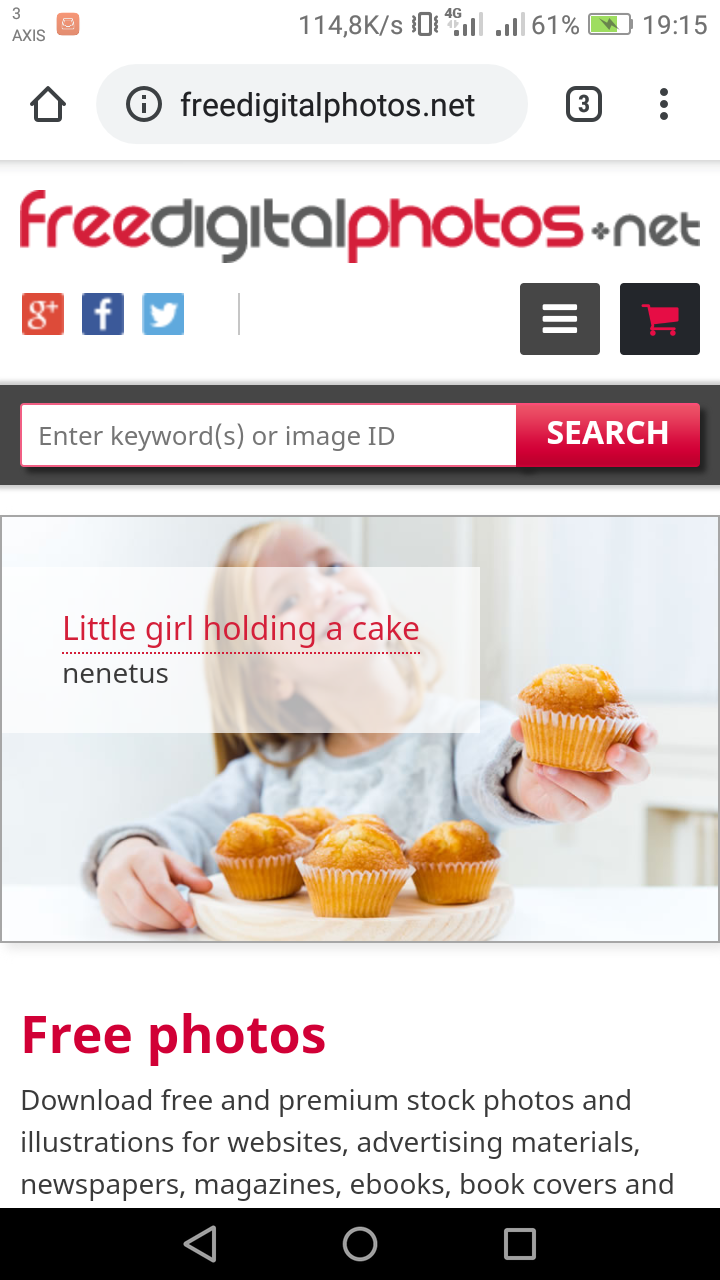The image size is (720, 1280).
Task: Tap the featured cupcake photo
Action: (360, 729)
